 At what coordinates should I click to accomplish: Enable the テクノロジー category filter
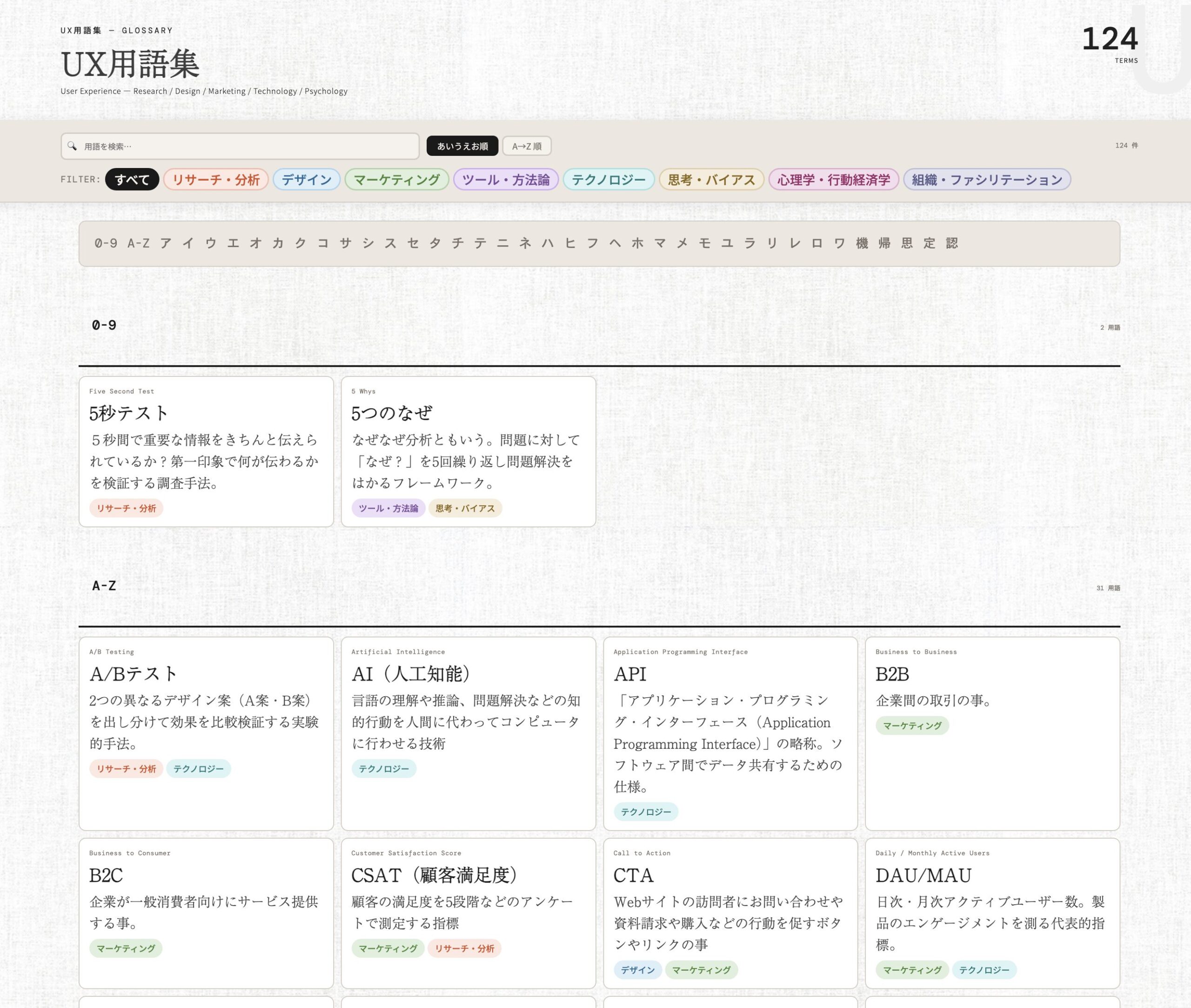point(609,180)
